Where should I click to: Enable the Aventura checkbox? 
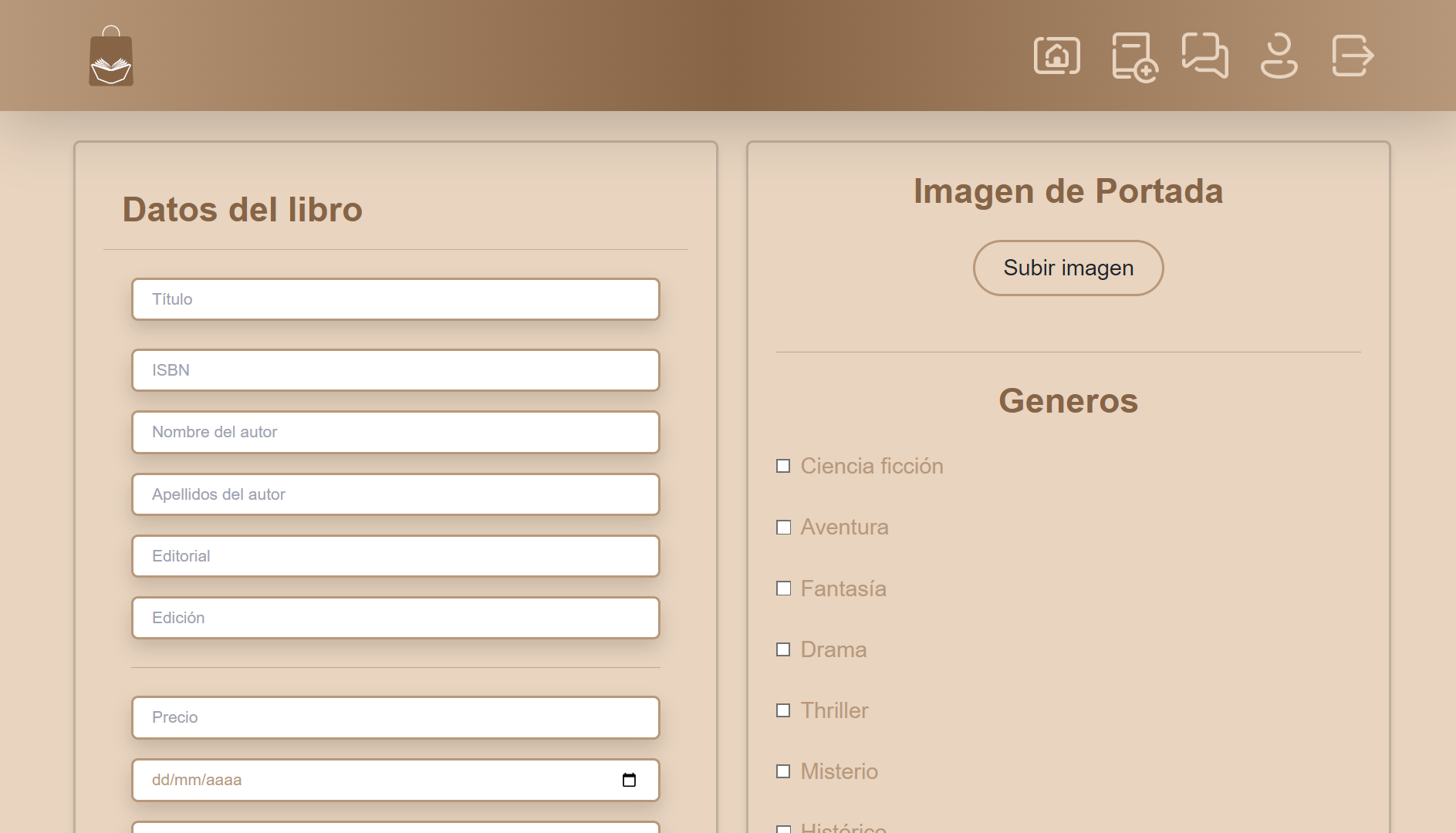[783, 527]
